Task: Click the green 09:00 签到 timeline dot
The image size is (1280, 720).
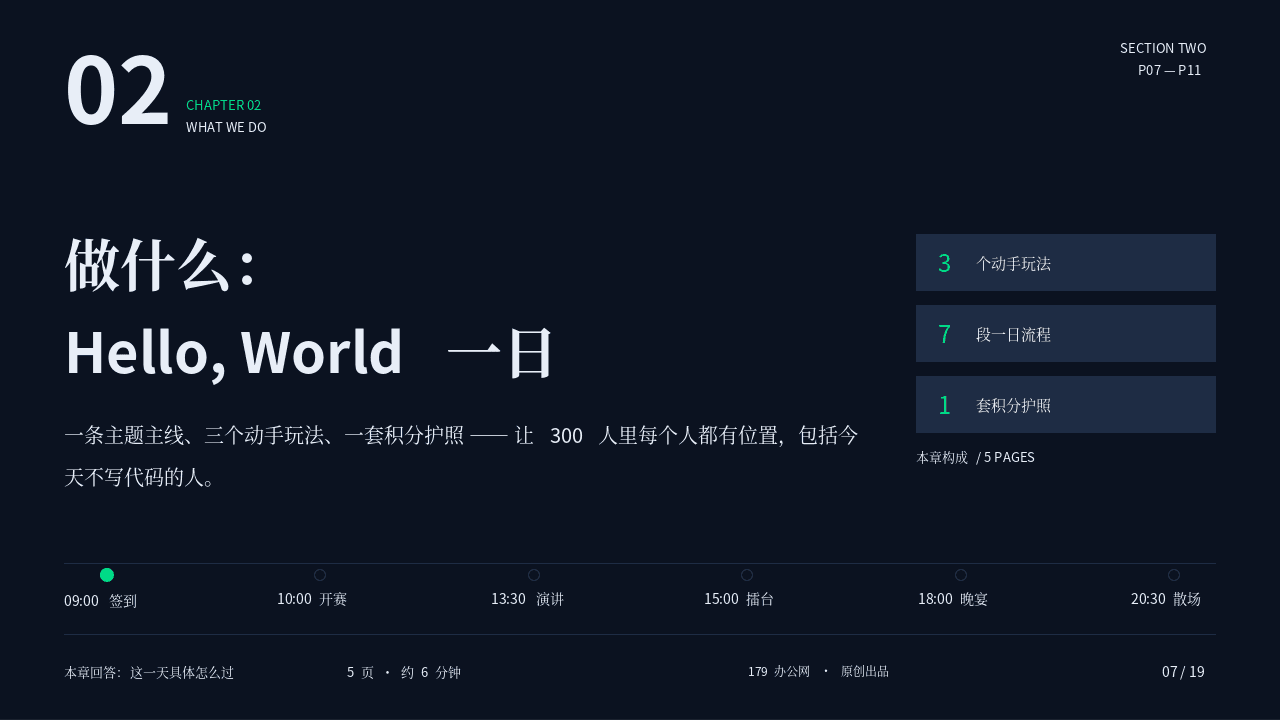Action: tap(107, 575)
